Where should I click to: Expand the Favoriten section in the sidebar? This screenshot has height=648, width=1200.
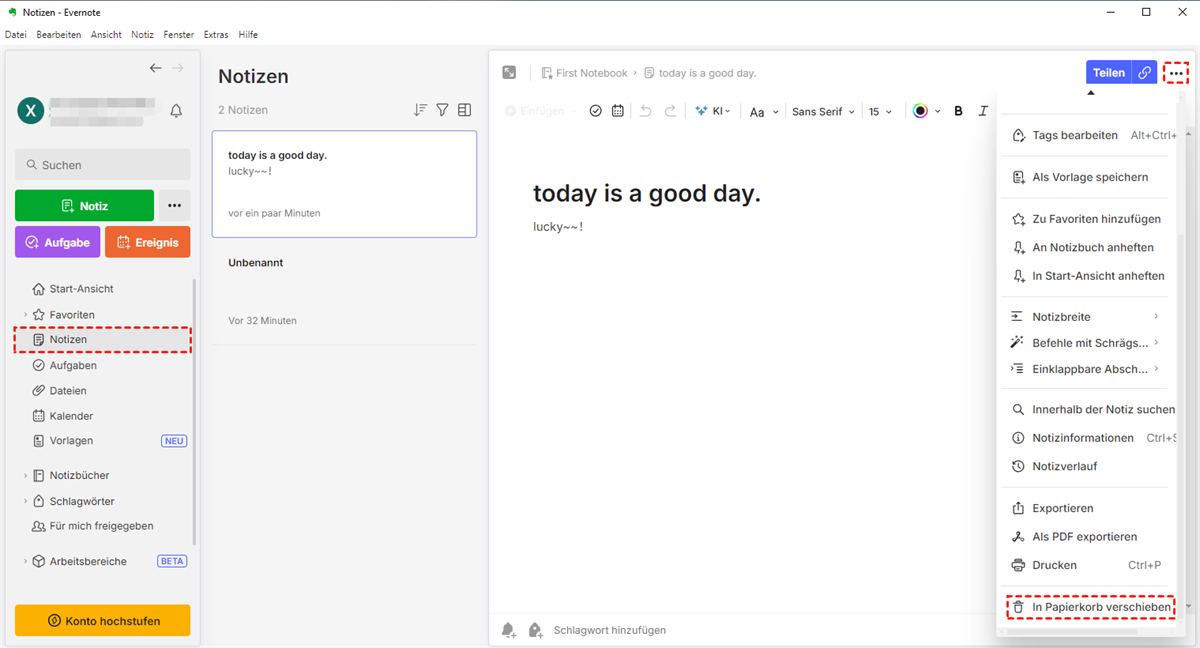pos(26,315)
